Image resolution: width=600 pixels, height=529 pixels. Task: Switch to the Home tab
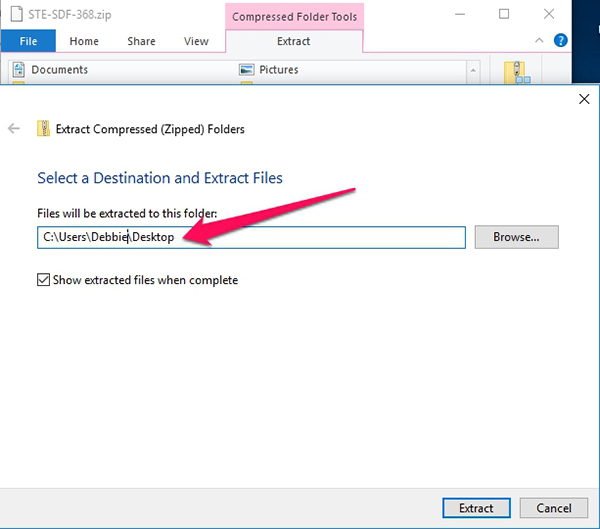(x=84, y=41)
